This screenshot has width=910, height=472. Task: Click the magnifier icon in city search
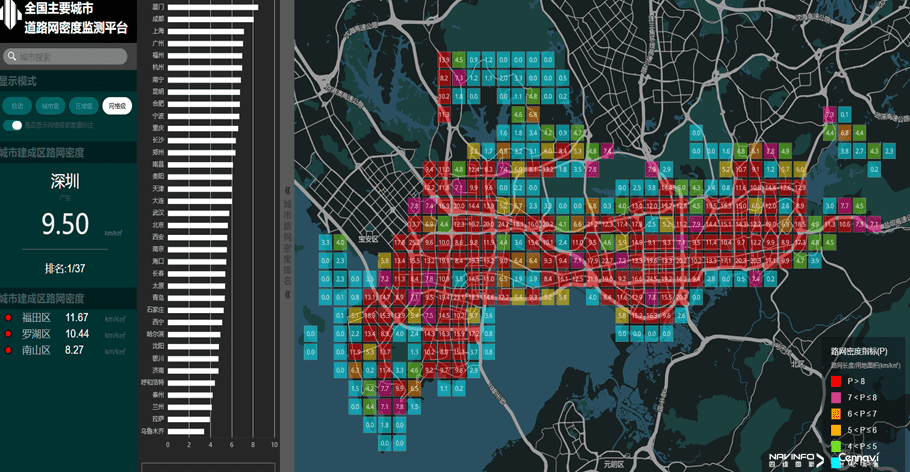(x=12, y=57)
